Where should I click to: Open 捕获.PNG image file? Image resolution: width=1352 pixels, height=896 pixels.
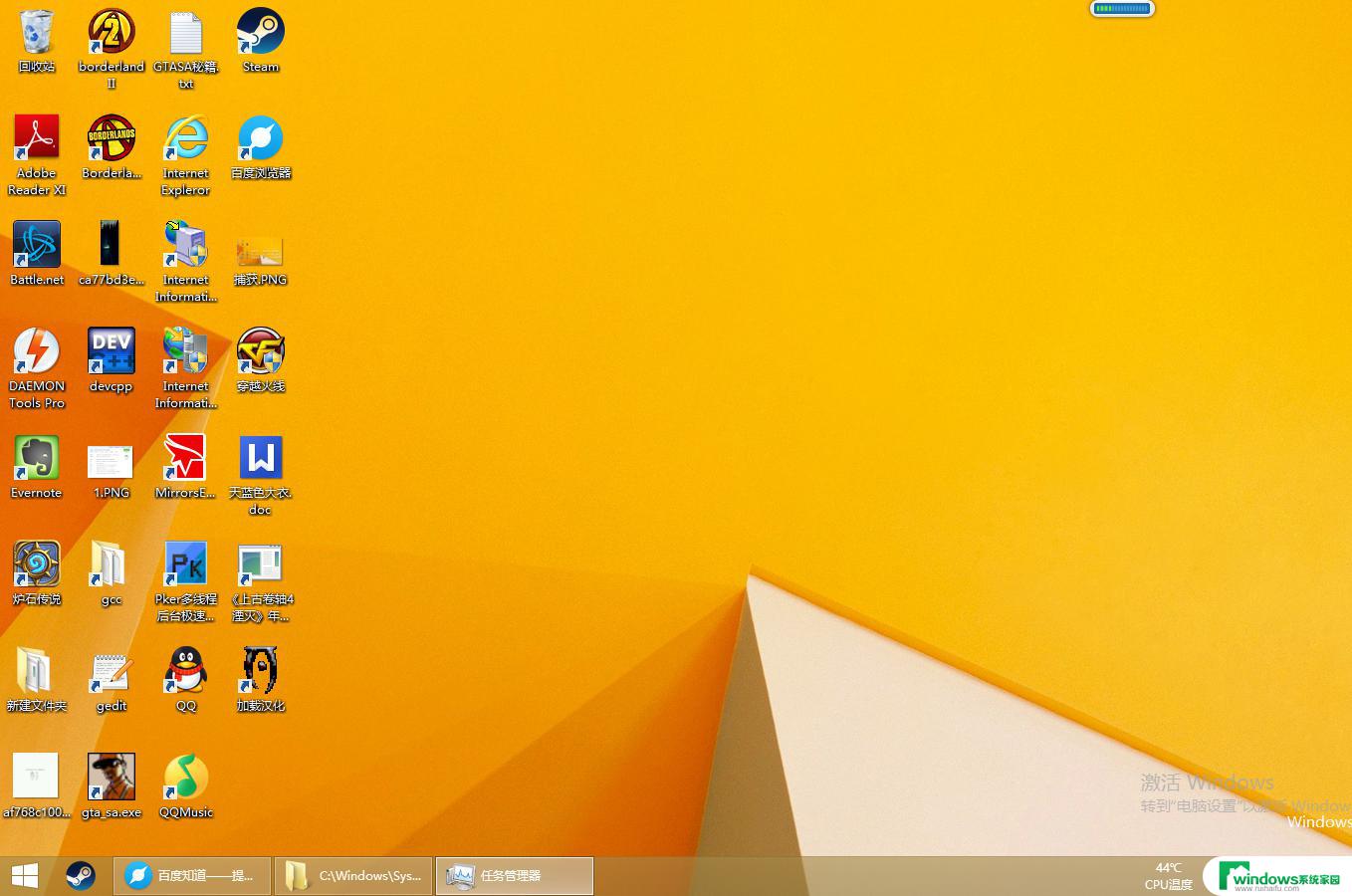tap(261, 259)
